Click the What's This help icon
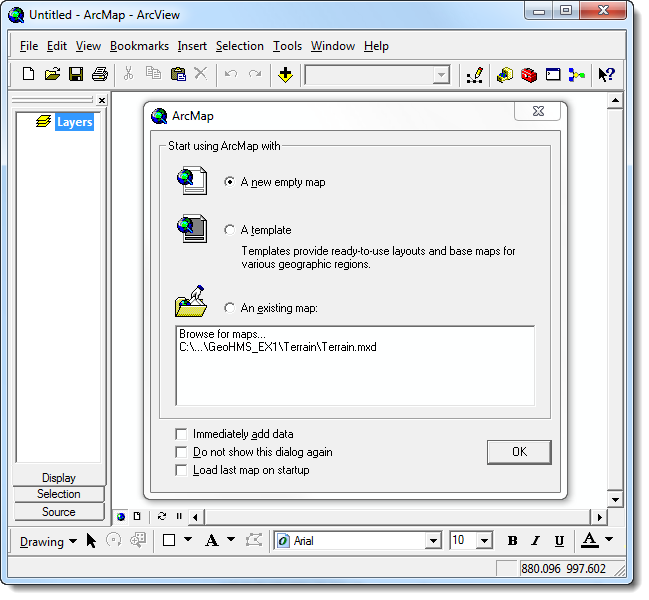 point(606,74)
